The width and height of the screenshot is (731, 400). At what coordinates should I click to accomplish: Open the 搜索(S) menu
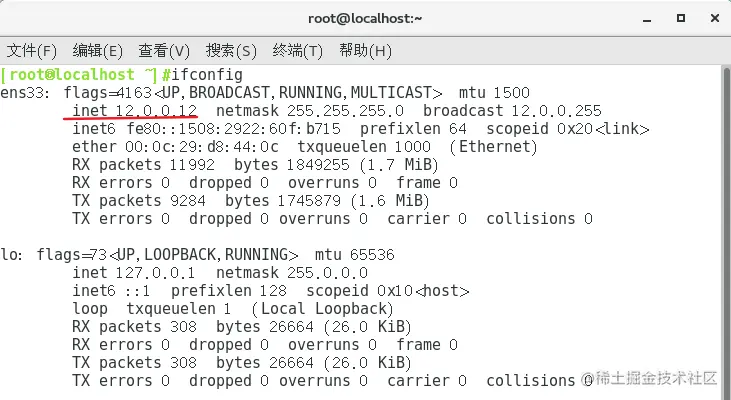[231, 50]
